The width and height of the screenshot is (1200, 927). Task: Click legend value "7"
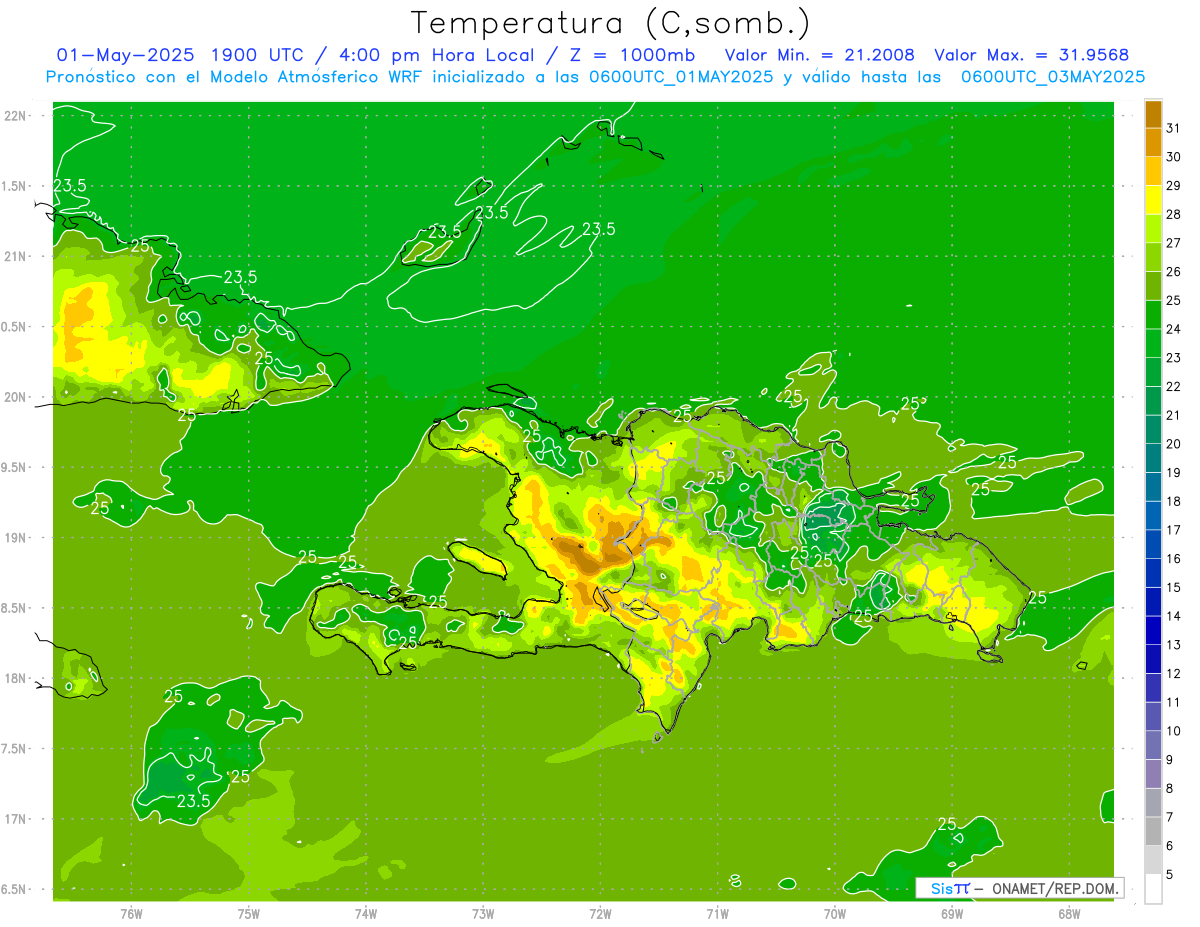pyautogui.click(x=1169, y=818)
